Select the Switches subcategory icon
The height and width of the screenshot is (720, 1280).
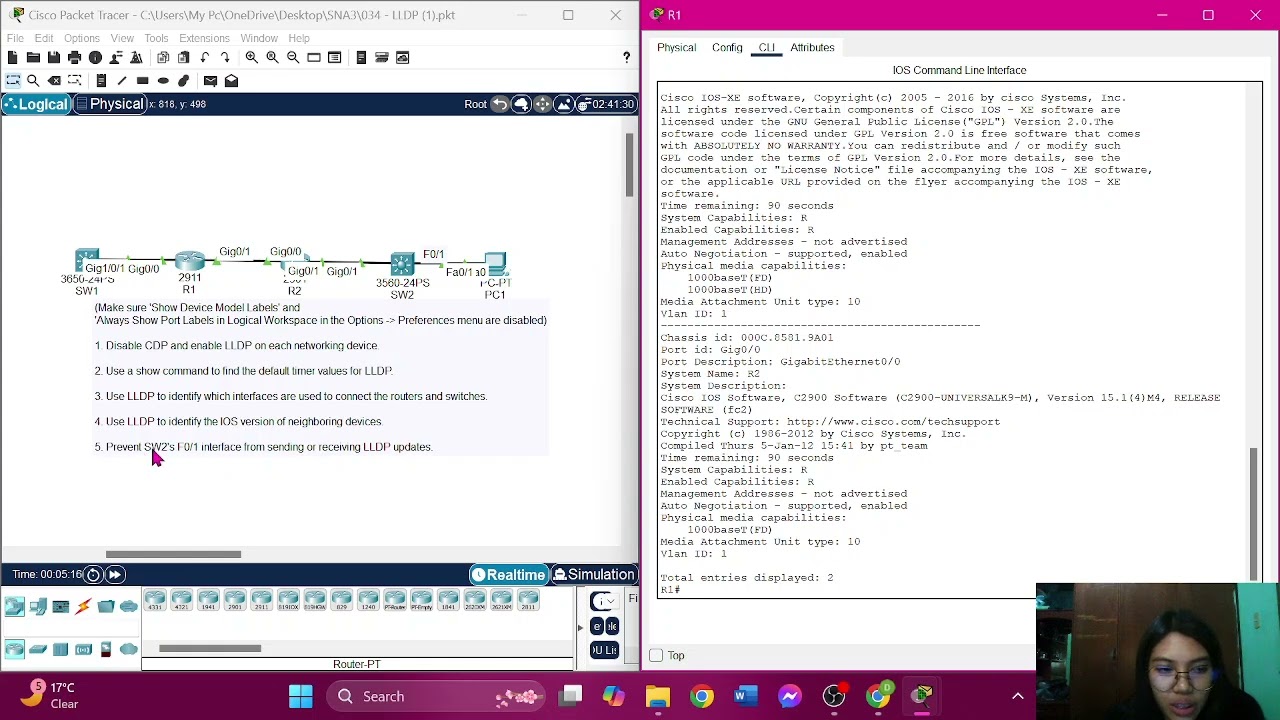click(38, 650)
